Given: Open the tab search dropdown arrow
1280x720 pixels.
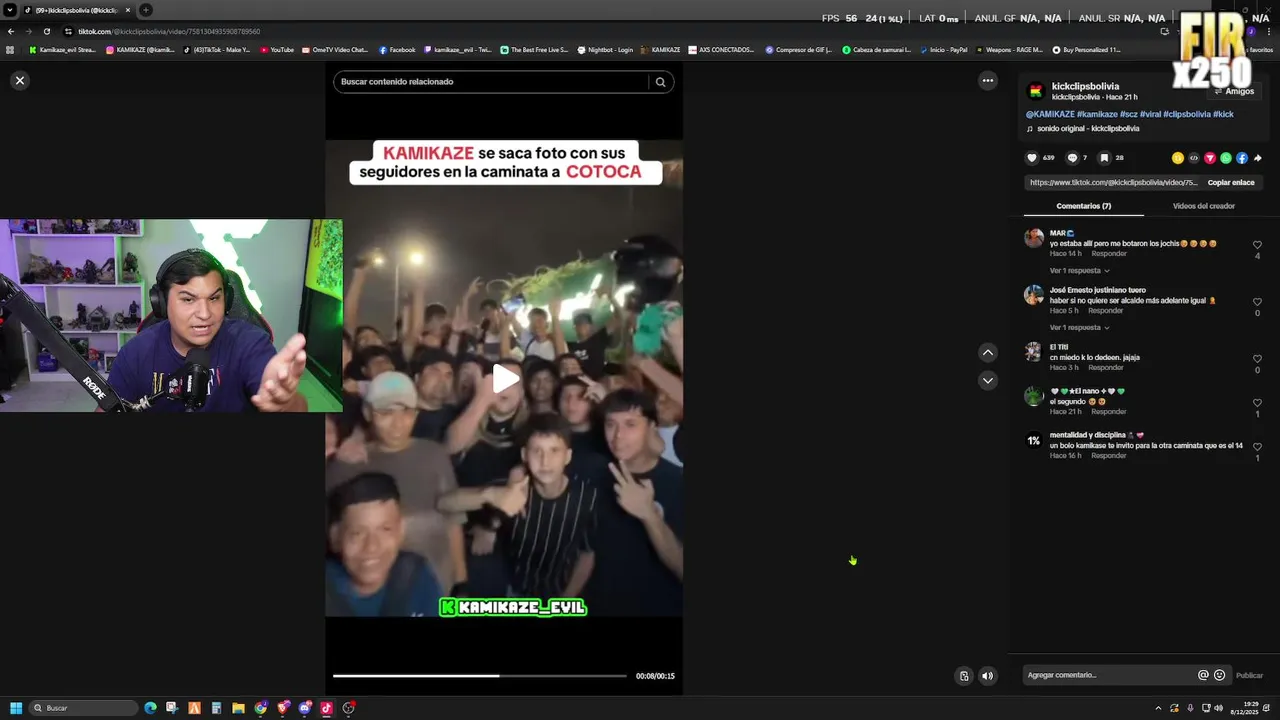Looking at the screenshot, I should click(x=9, y=10).
